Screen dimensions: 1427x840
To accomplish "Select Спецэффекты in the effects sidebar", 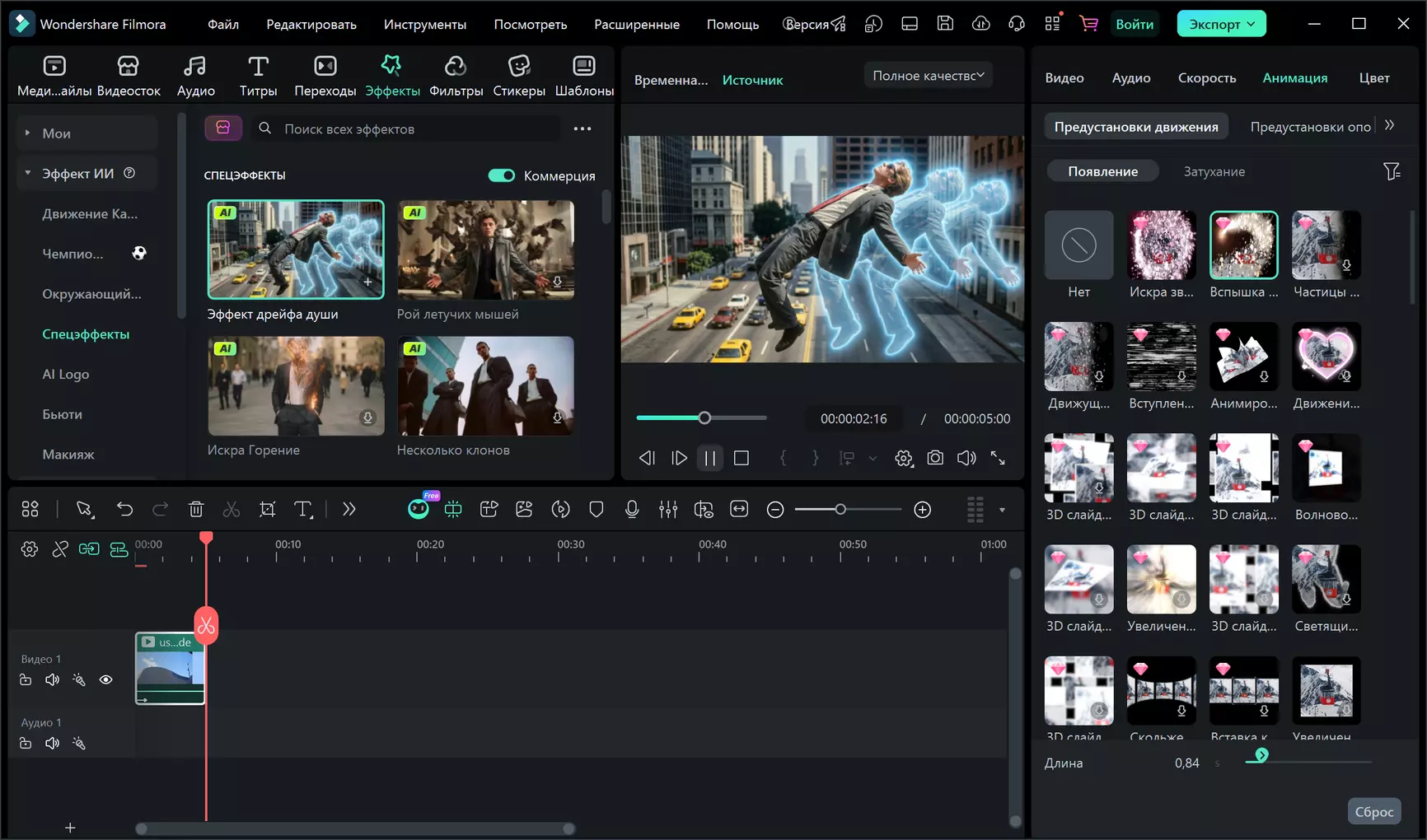I will pos(86,334).
